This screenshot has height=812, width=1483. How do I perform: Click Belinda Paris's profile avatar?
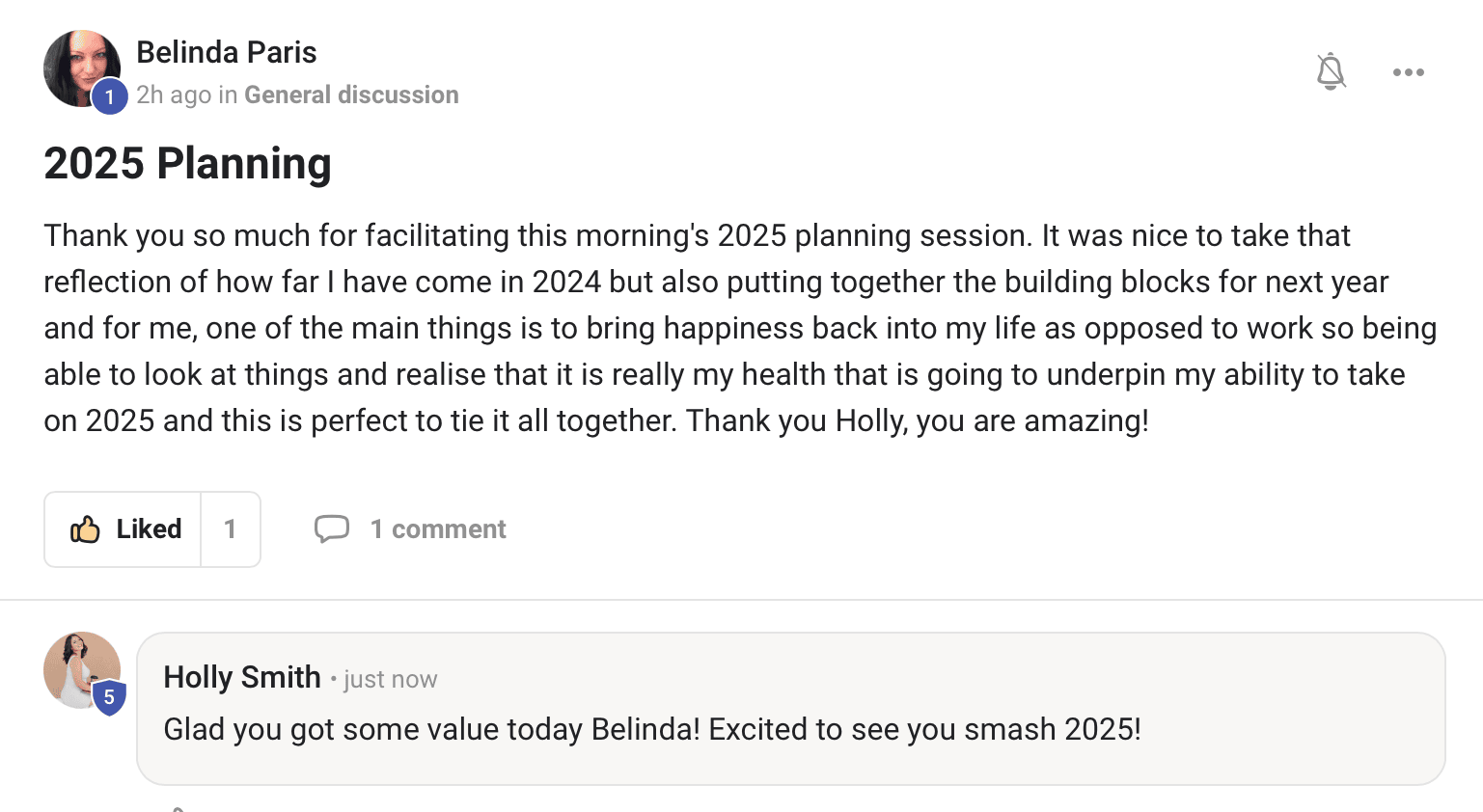point(77,64)
